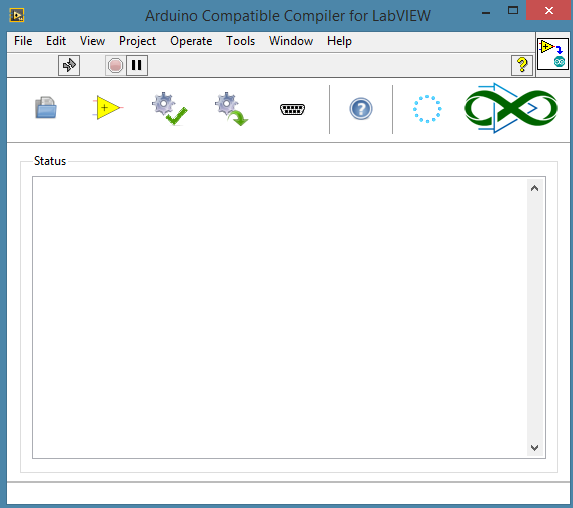Click the dotted circle busy indicator
This screenshot has width=573, height=508.
(x=427, y=109)
